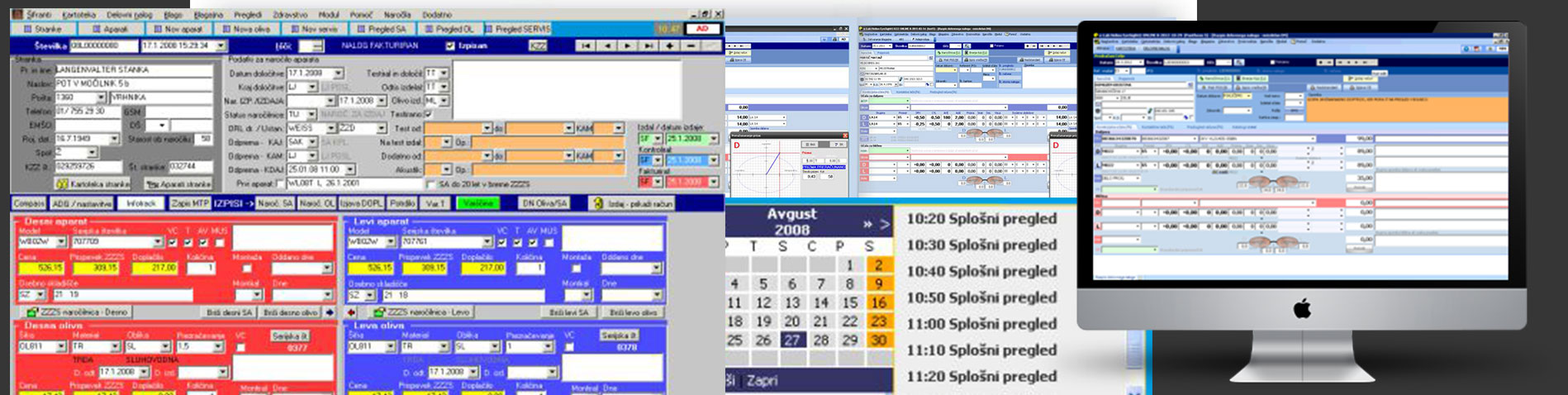Enable Montaža checkbox in Levi aparat
The width and height of the screenshot is (1568, 395).
577,269
